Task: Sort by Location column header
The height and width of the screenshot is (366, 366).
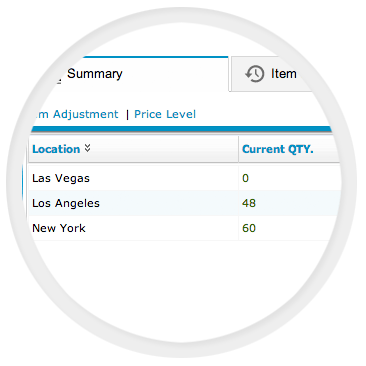Action: pos(56,149)
